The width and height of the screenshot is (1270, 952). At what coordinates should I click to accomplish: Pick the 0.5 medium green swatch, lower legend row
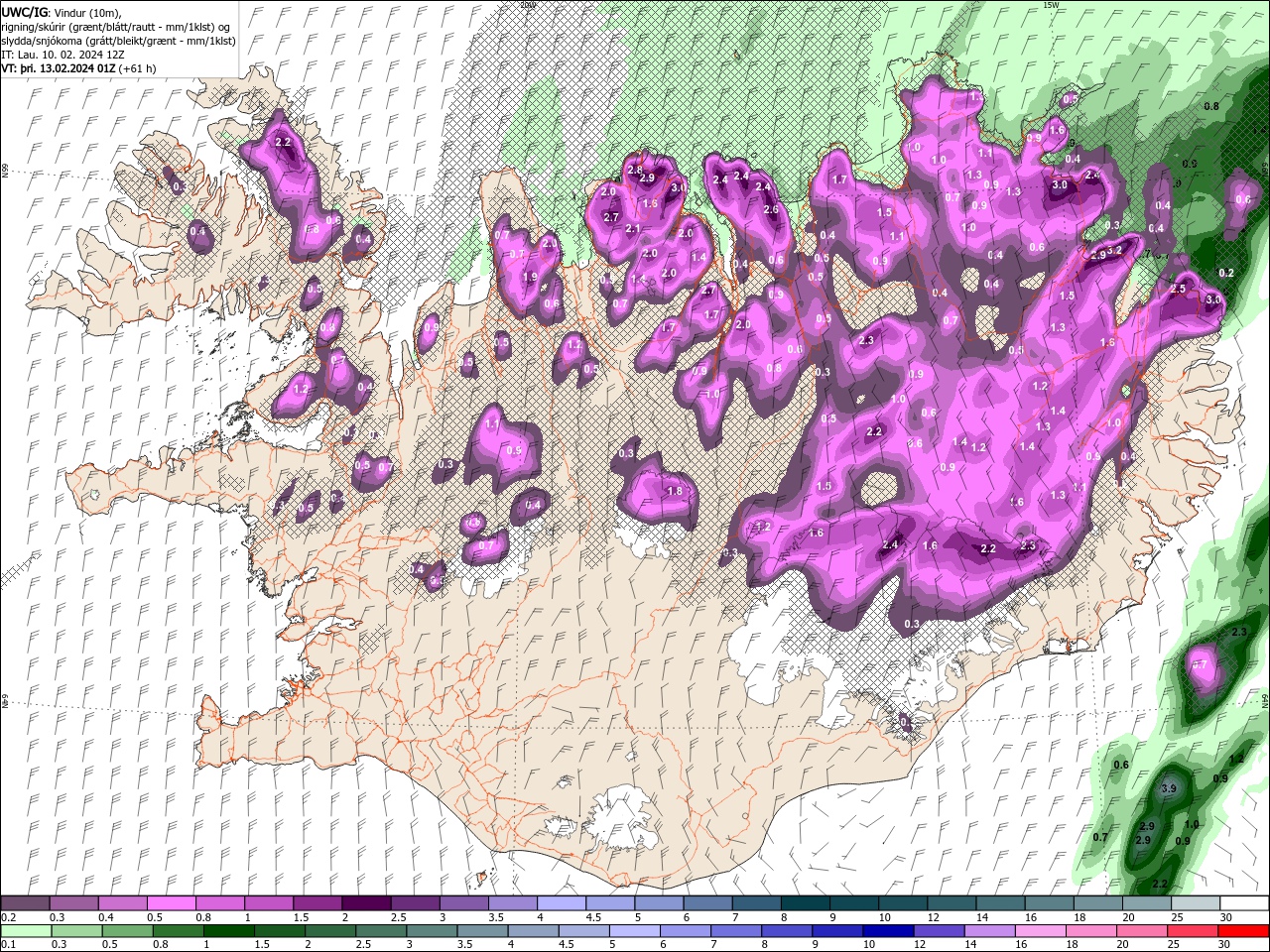127,931
